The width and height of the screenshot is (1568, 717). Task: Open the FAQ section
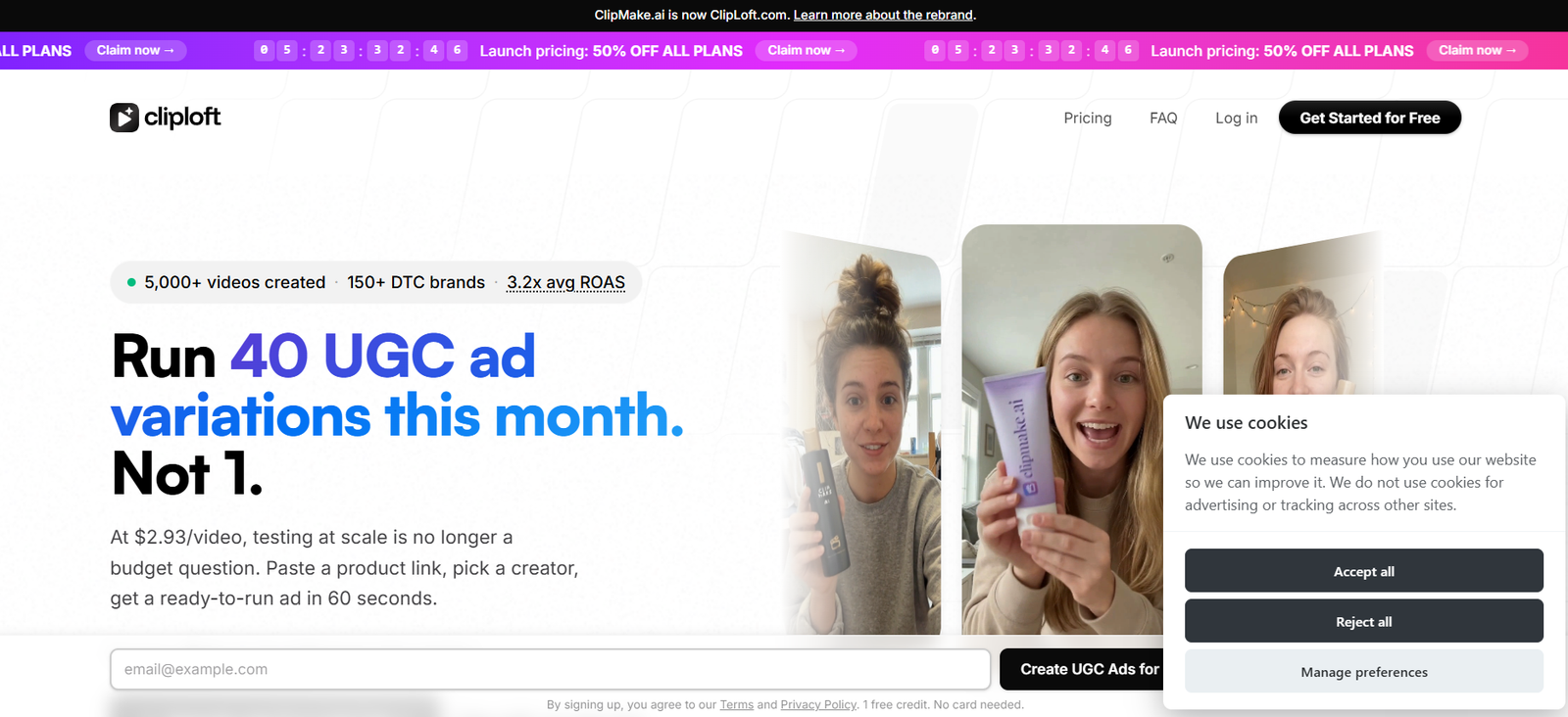[x=1163, y=118]
